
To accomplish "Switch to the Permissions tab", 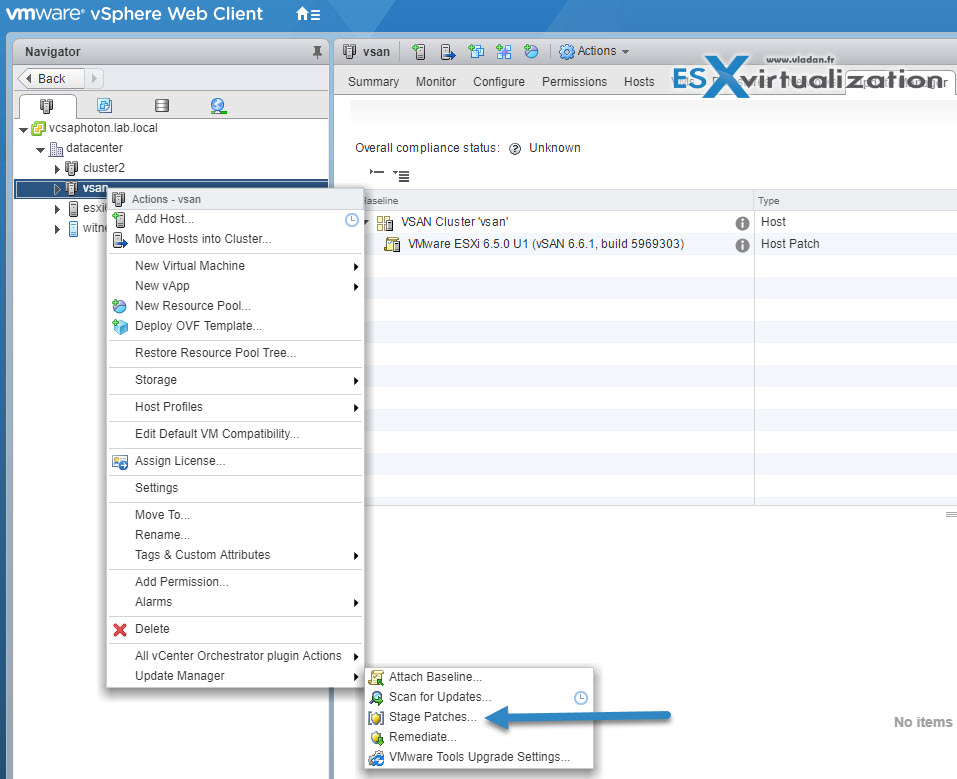I will tap(574, 82).
